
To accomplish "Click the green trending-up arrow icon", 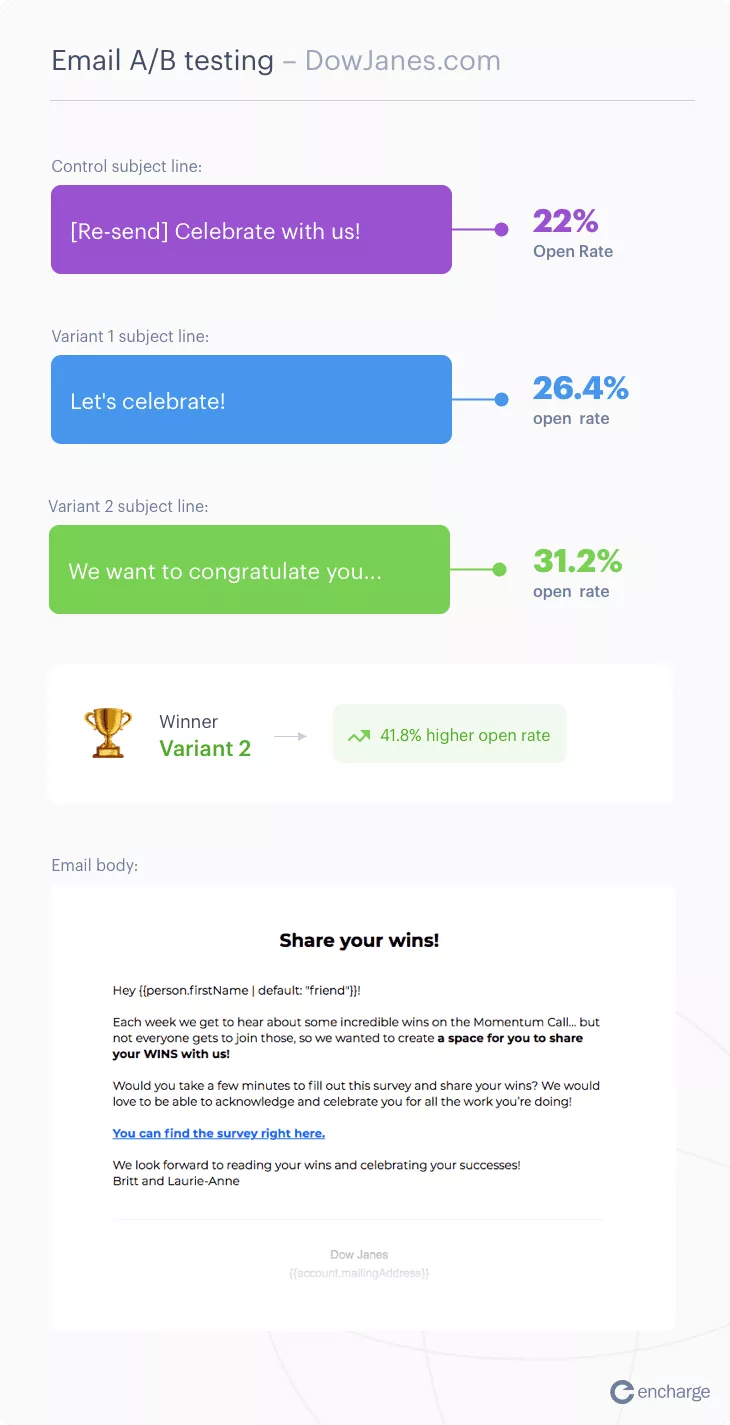I will (358, 736).
